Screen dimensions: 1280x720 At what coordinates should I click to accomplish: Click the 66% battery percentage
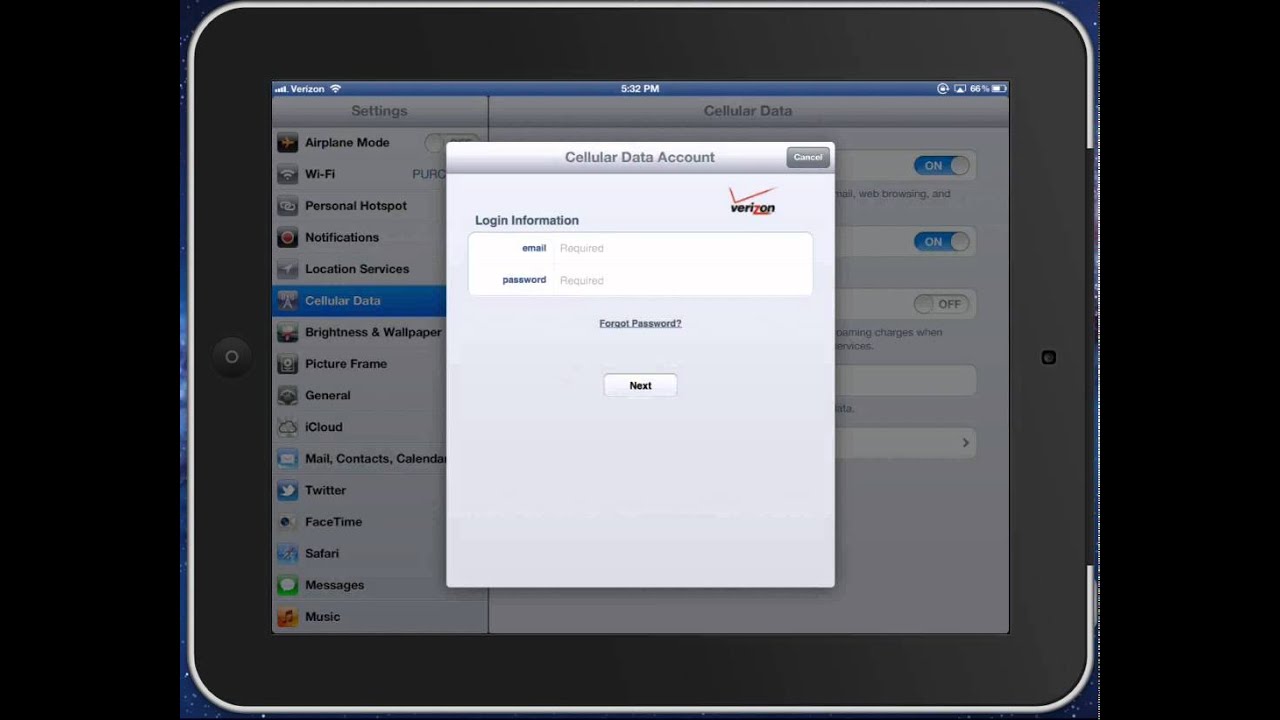(x=979, y=89)
